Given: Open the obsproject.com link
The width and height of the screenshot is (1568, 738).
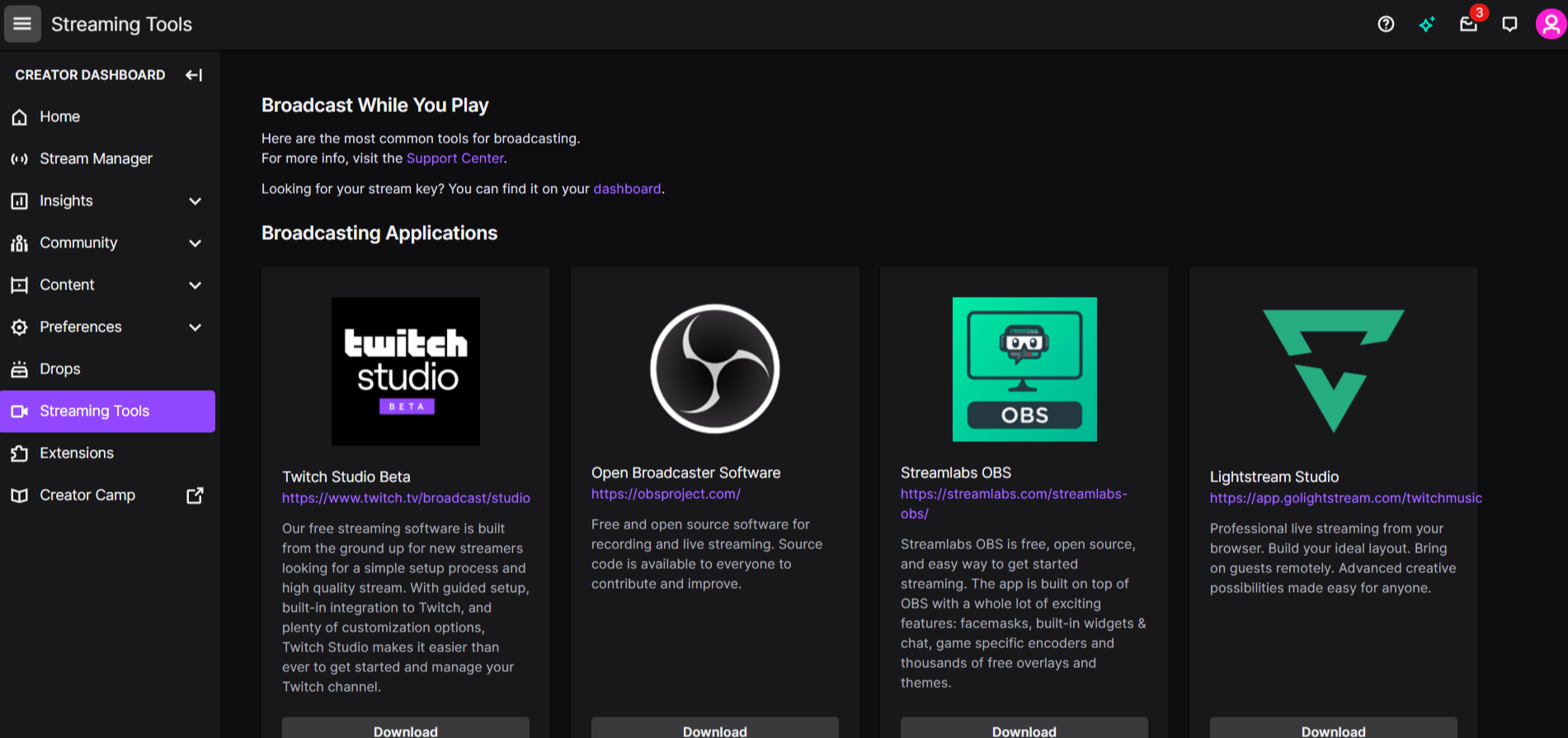Looking at the screenshot, I should tap(666, 494).
